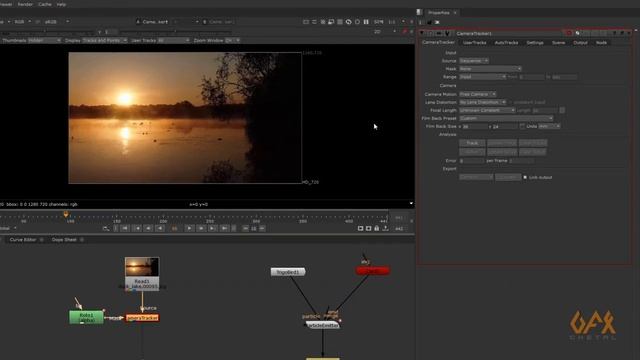The image size is (640, 360).
Task: Toggle checkbox beside Film Back Units
Action: pos(522,127)
